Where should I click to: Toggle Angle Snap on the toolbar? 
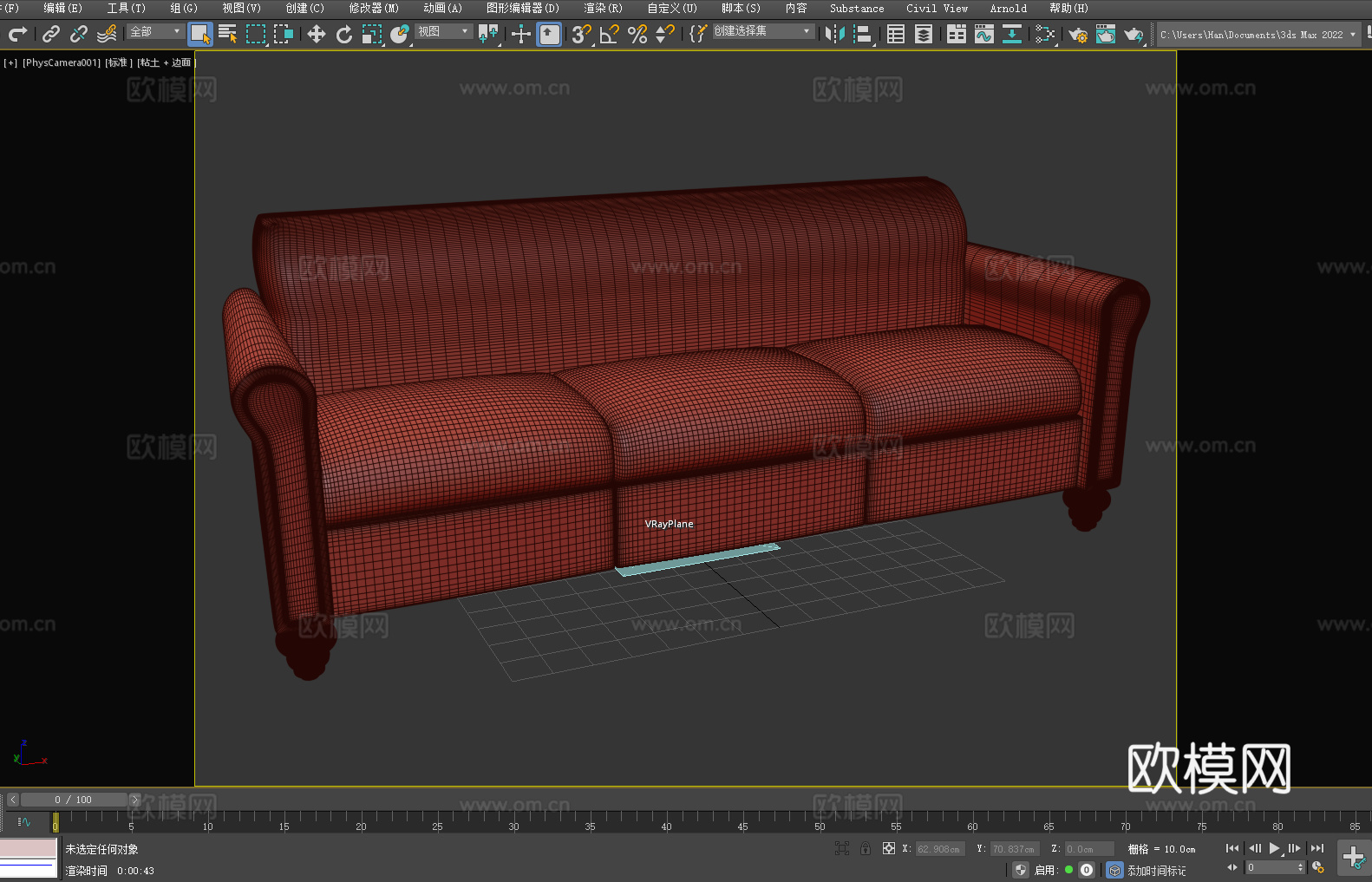pyautogui.click(x=610, y=34)
